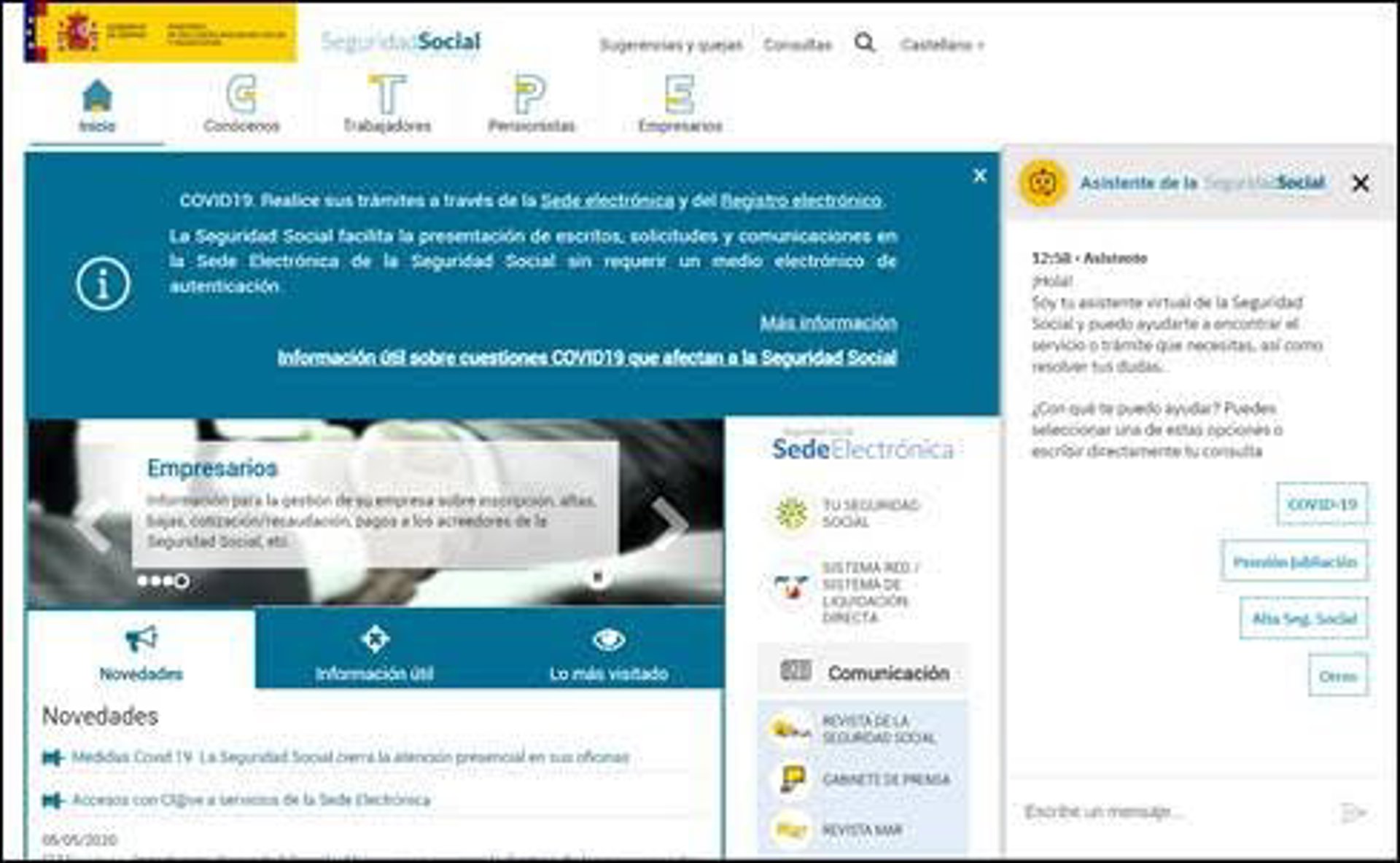This screenshot has width=1400, height=863.
Task: Click the Tu Seguridad Social icon
Action: [x=792, y=513]
